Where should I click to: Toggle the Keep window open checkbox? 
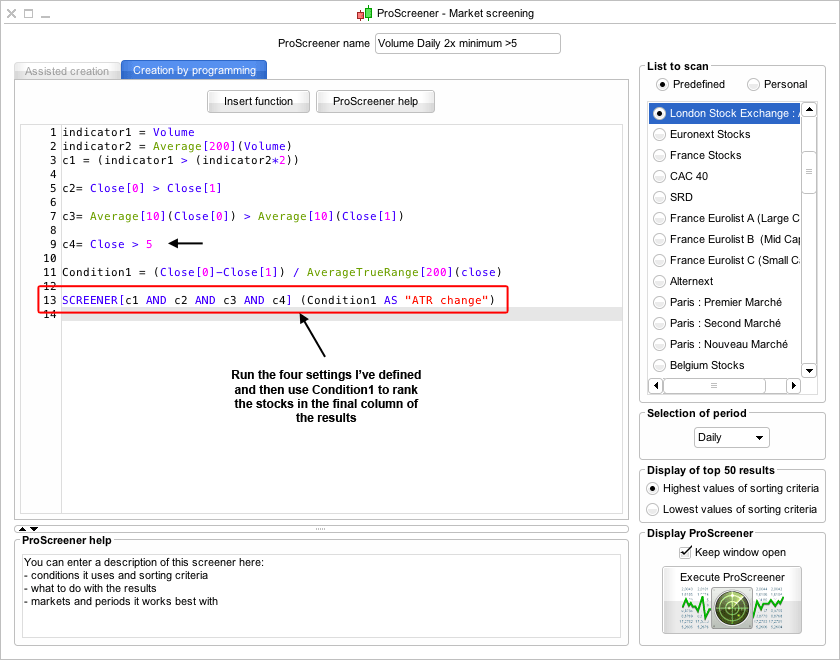pyautogui.click(x=686, y=552)
